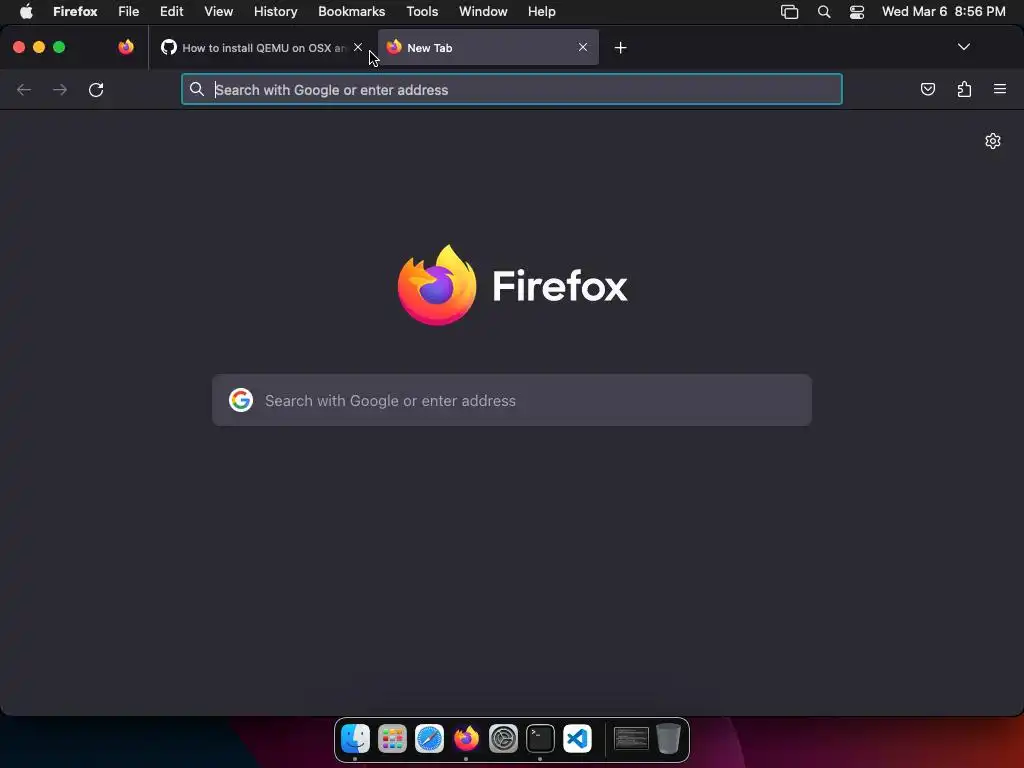Open the Tools menu
Screen dimensions: 1024x768
point(422,12)
